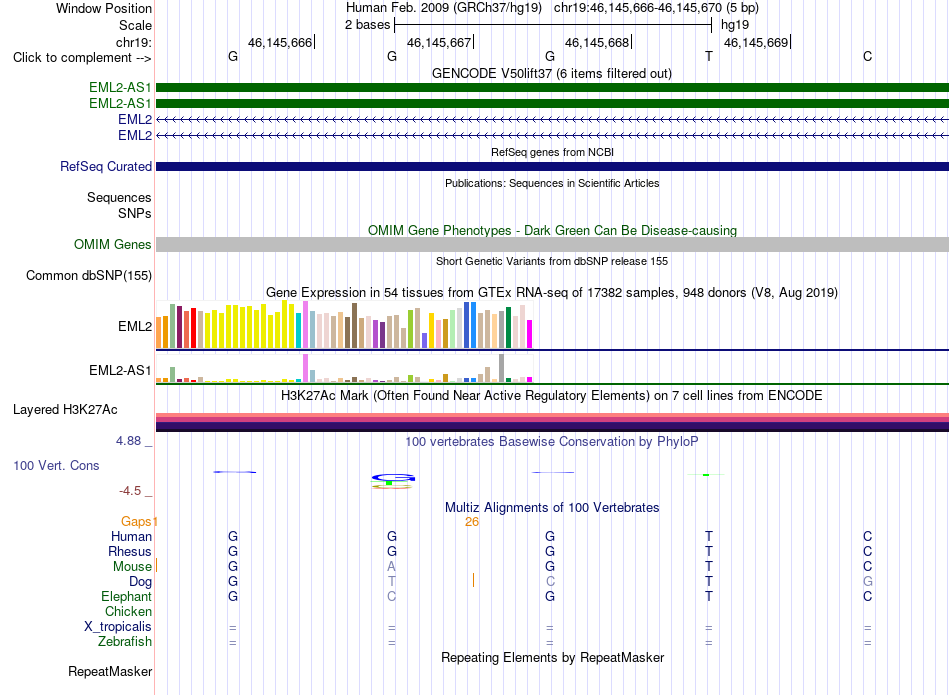
Task: Open '100 vertebrates Basewise Conservation by PhyloP' title
Action: pos(552,442)
